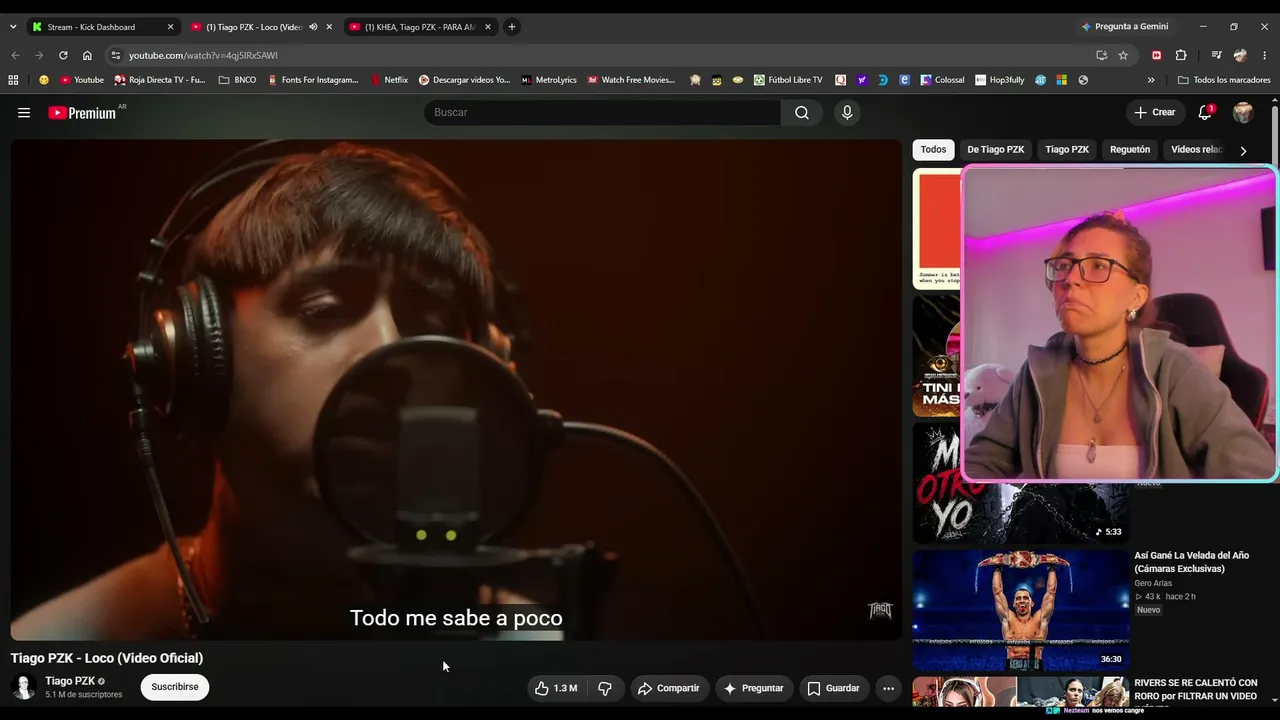Click the red extension icon in toolbar
Screen dimensions: 1280x720
(x=1157, y=55)
